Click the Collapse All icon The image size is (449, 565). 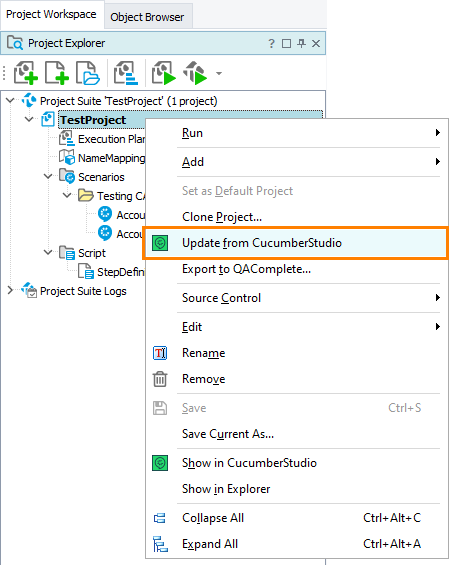point(160,518)
